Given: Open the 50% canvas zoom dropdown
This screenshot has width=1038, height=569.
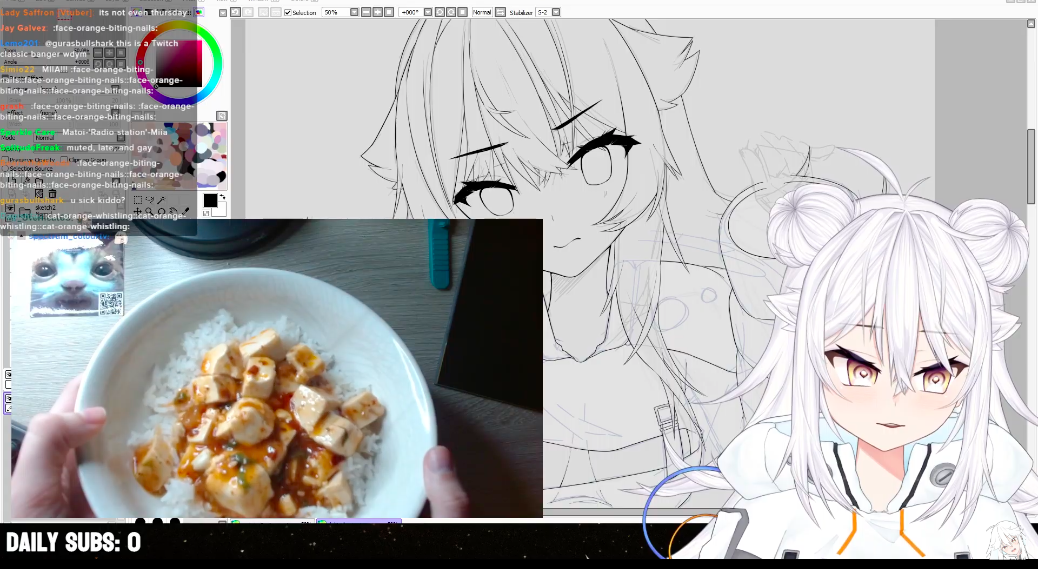Looking at the screenshot, I should (x=355, y=12).
